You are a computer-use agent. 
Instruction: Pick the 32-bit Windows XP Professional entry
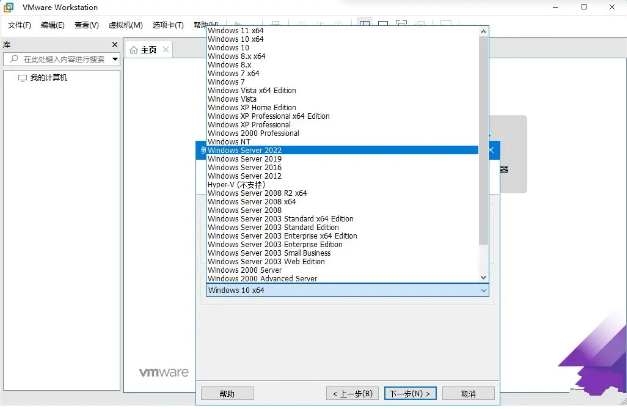[342, 125]
